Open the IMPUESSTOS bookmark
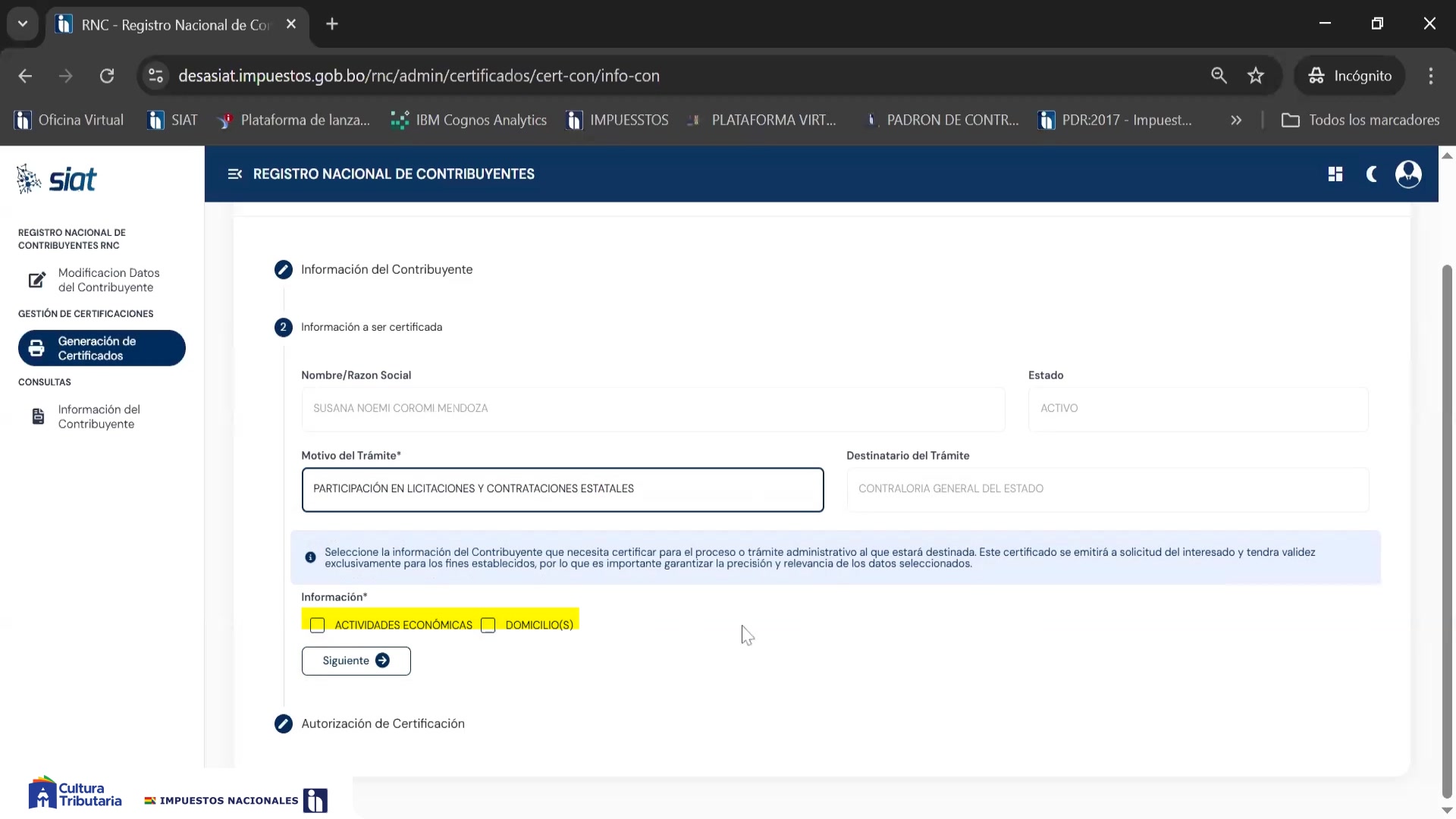 click(x=617, y=120)
